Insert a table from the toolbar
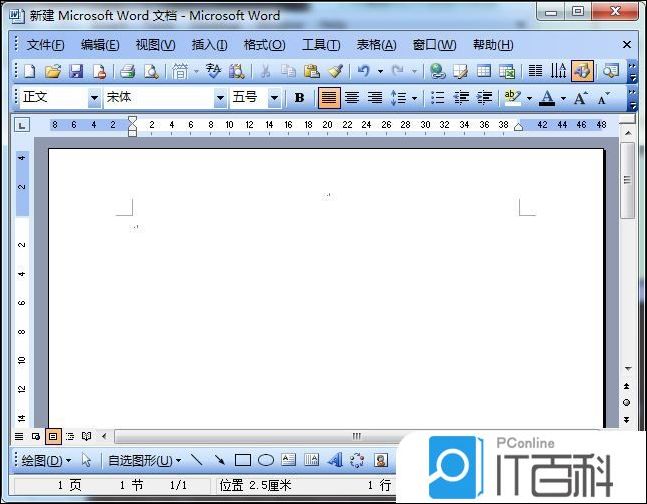The image size is (647, 504). coord(484,71)
